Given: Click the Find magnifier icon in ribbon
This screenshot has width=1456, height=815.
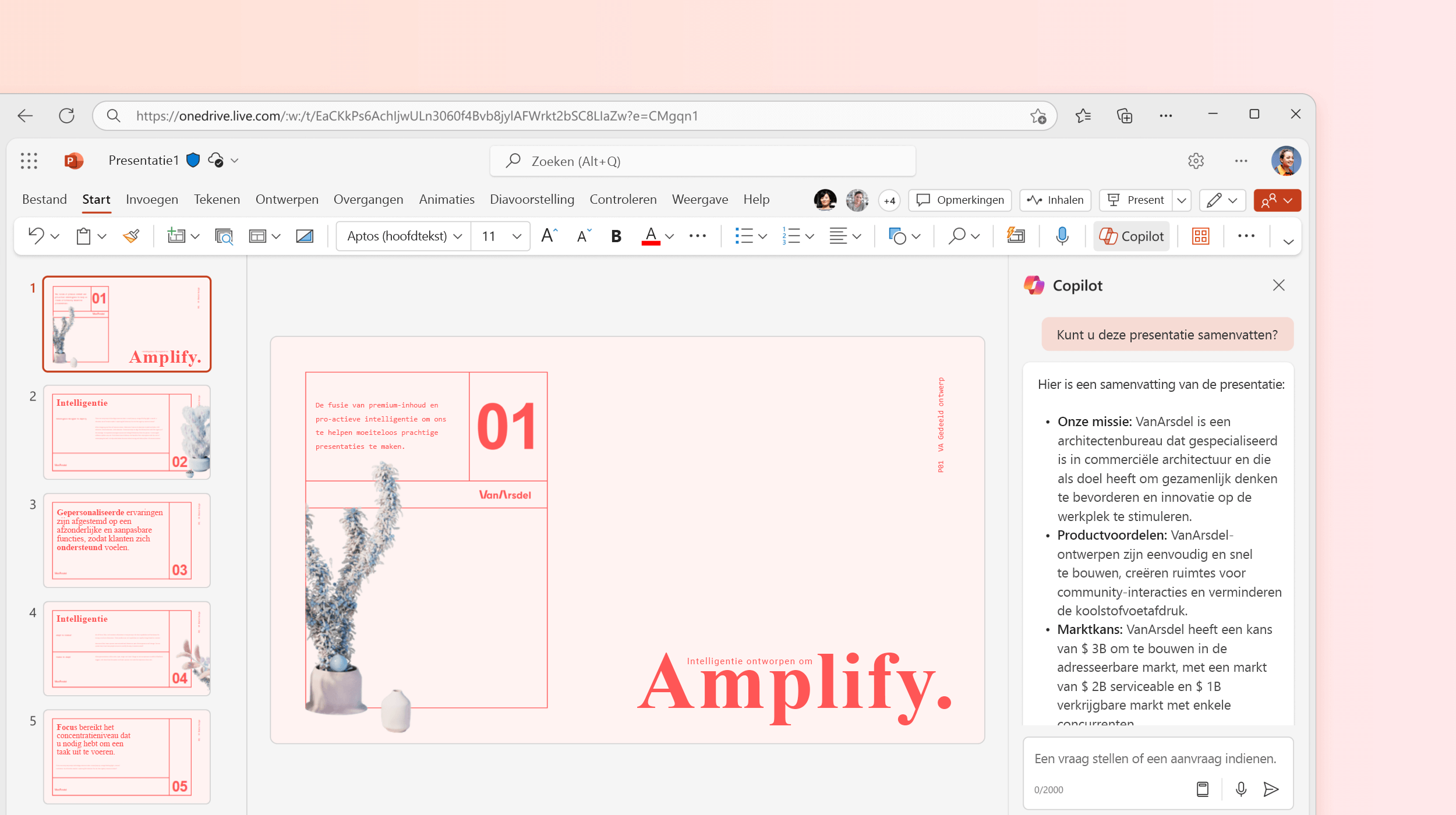Looking at the screenshot, I should [957, 236].
